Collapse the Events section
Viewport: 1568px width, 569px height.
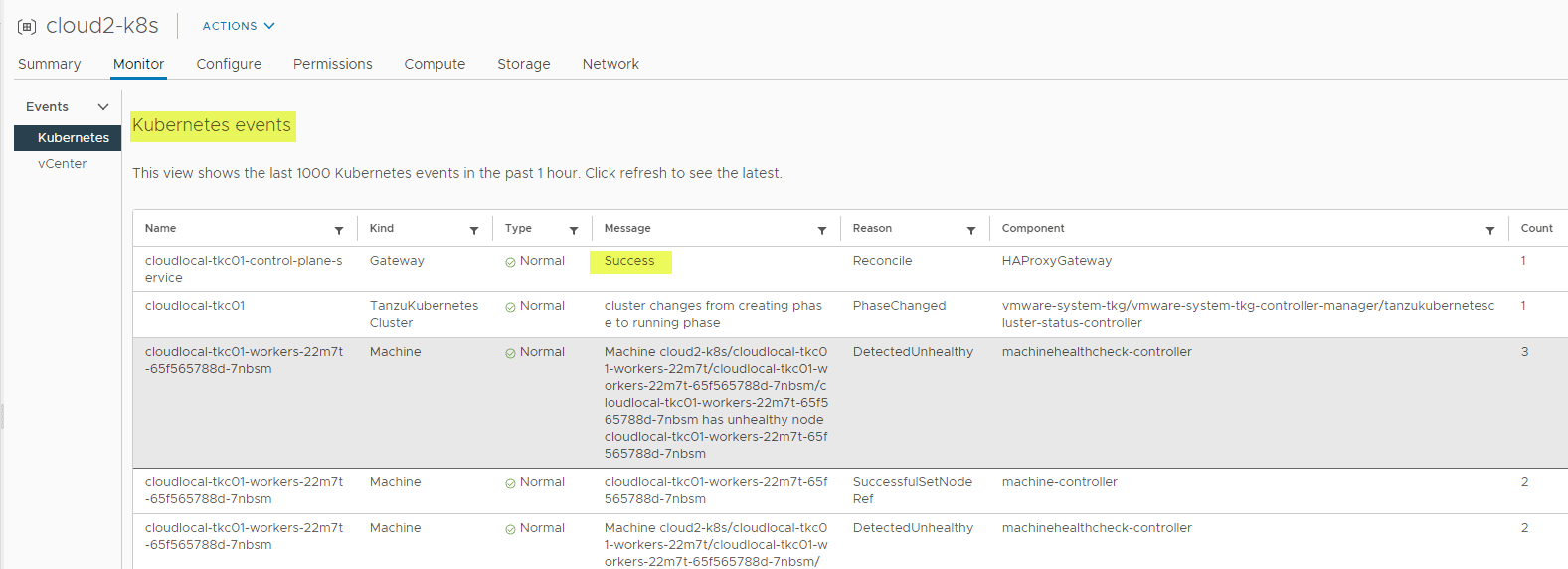pyautogui.click(x=102, y=107)
